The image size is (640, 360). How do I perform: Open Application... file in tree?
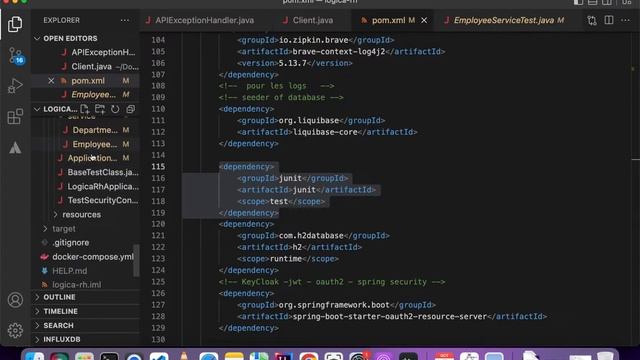coord(92,158)
